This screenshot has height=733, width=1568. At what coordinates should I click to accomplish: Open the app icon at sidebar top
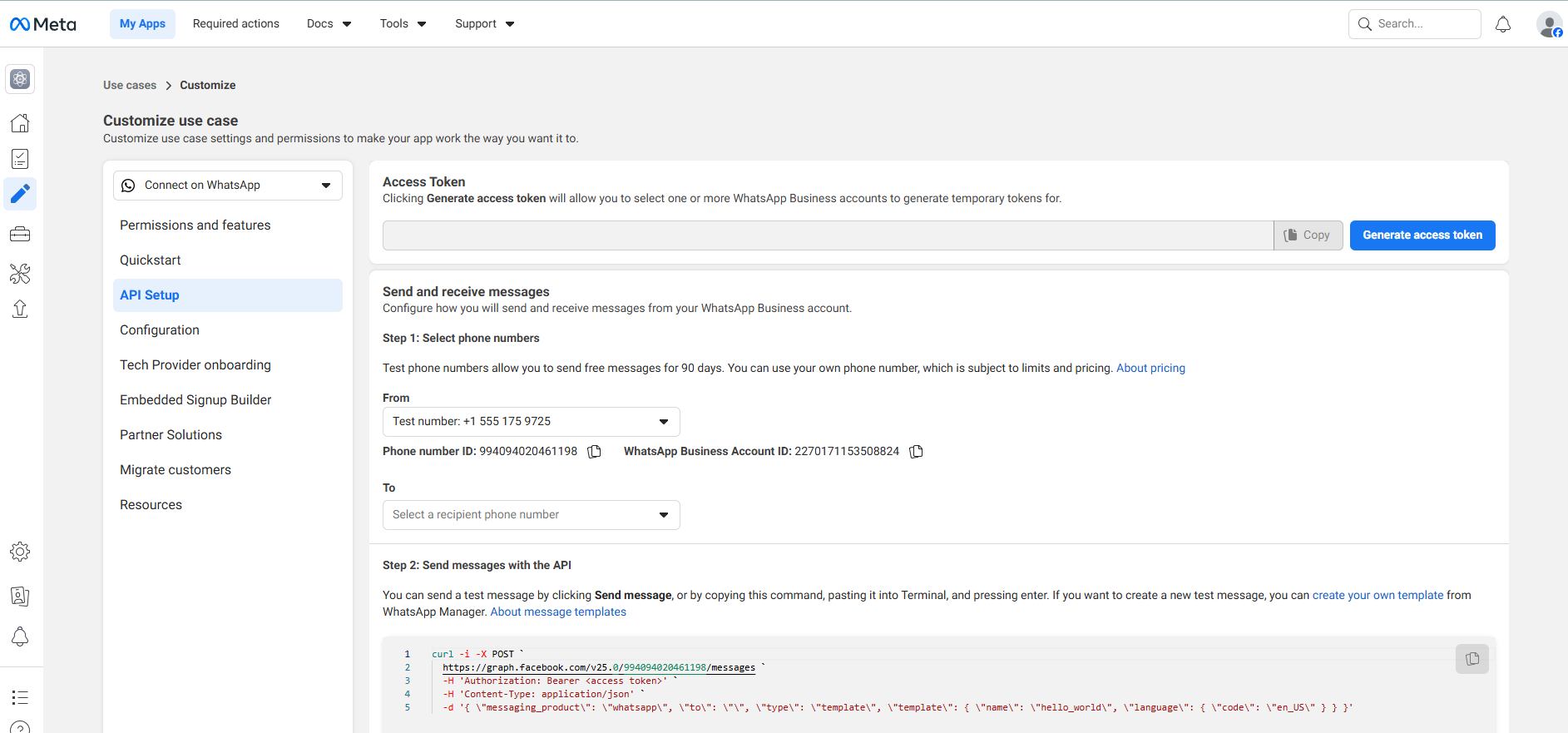20,79
